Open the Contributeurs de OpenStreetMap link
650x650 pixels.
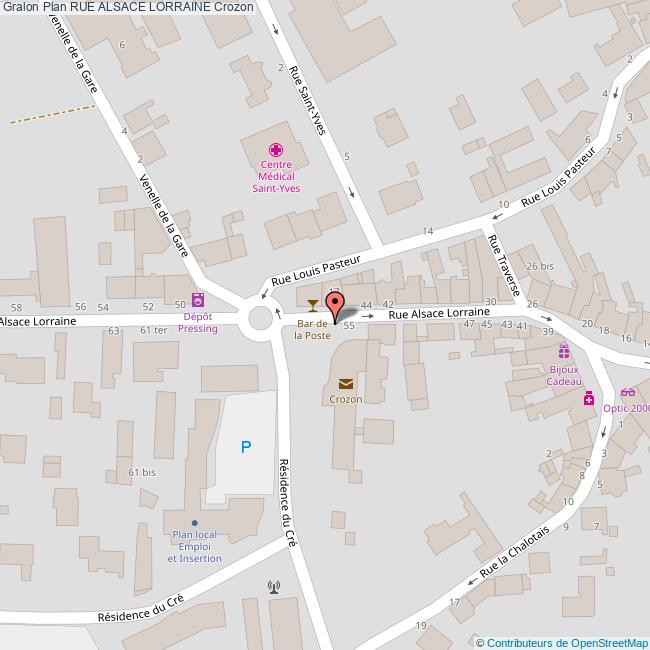point(568,643)
